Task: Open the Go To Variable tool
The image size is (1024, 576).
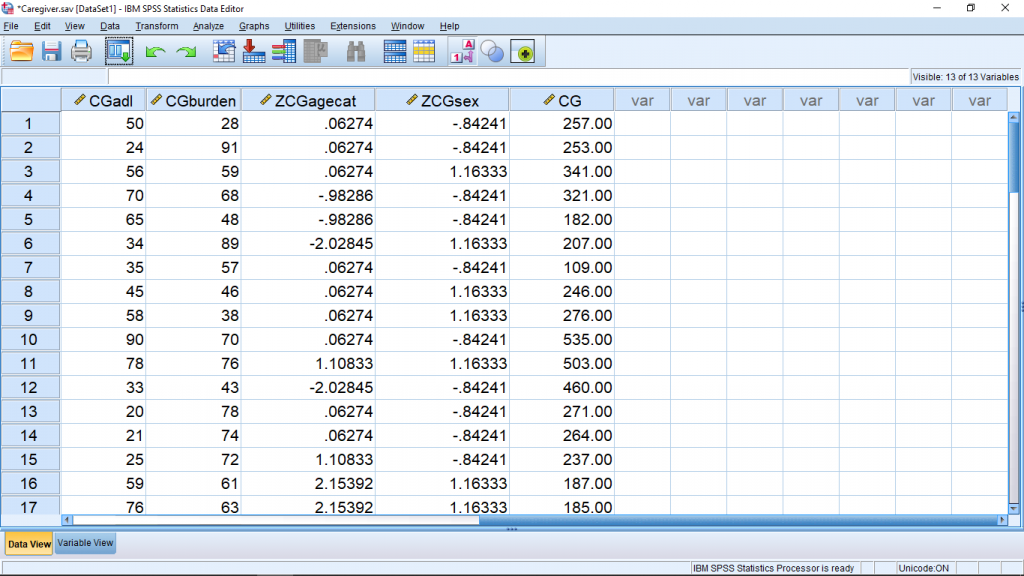Action: (254, 51)
